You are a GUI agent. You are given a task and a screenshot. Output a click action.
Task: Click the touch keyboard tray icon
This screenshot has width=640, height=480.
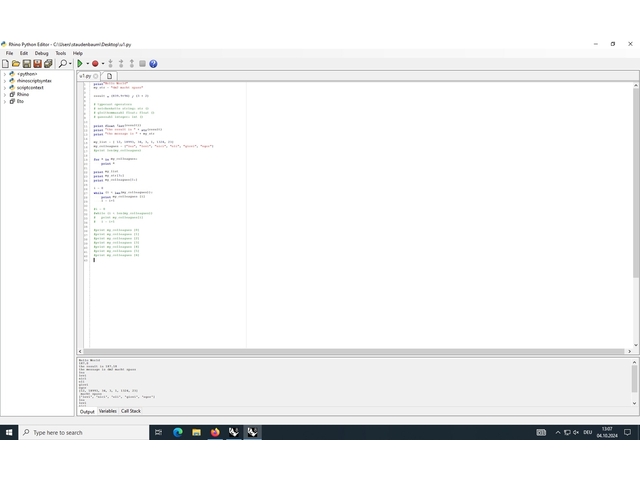coord(541,432)
